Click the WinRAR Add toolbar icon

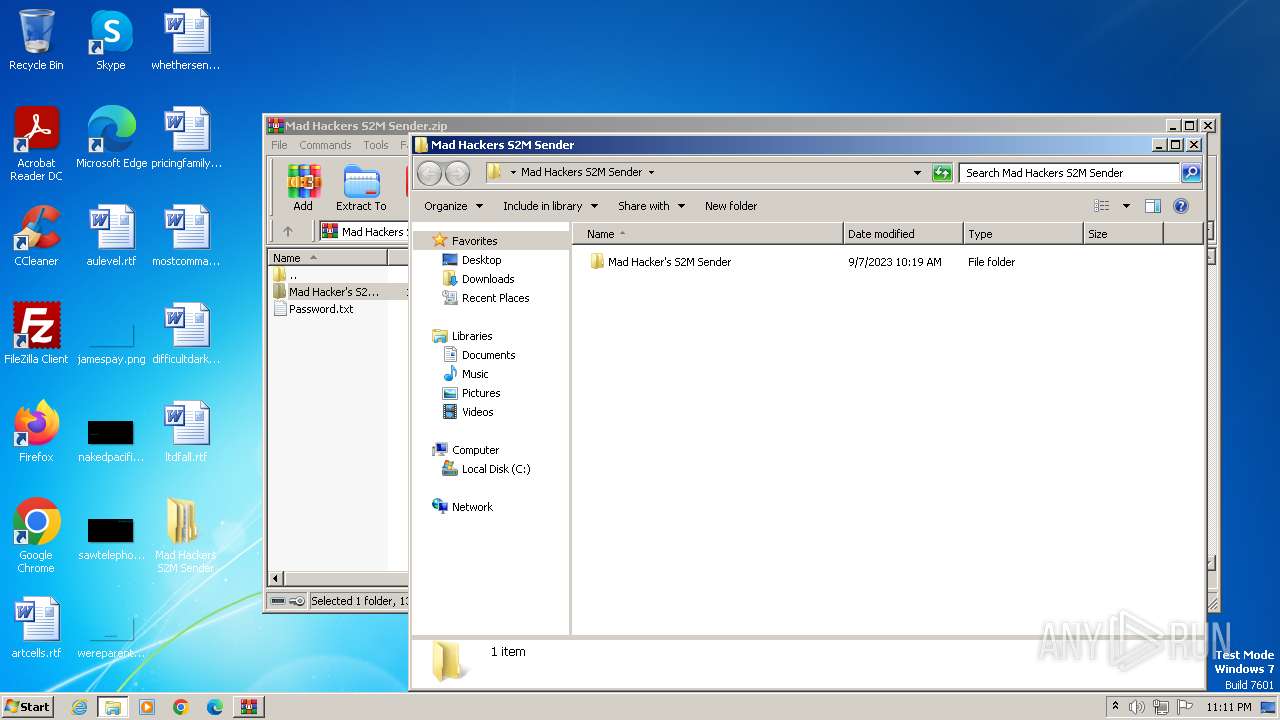[303, 188]
